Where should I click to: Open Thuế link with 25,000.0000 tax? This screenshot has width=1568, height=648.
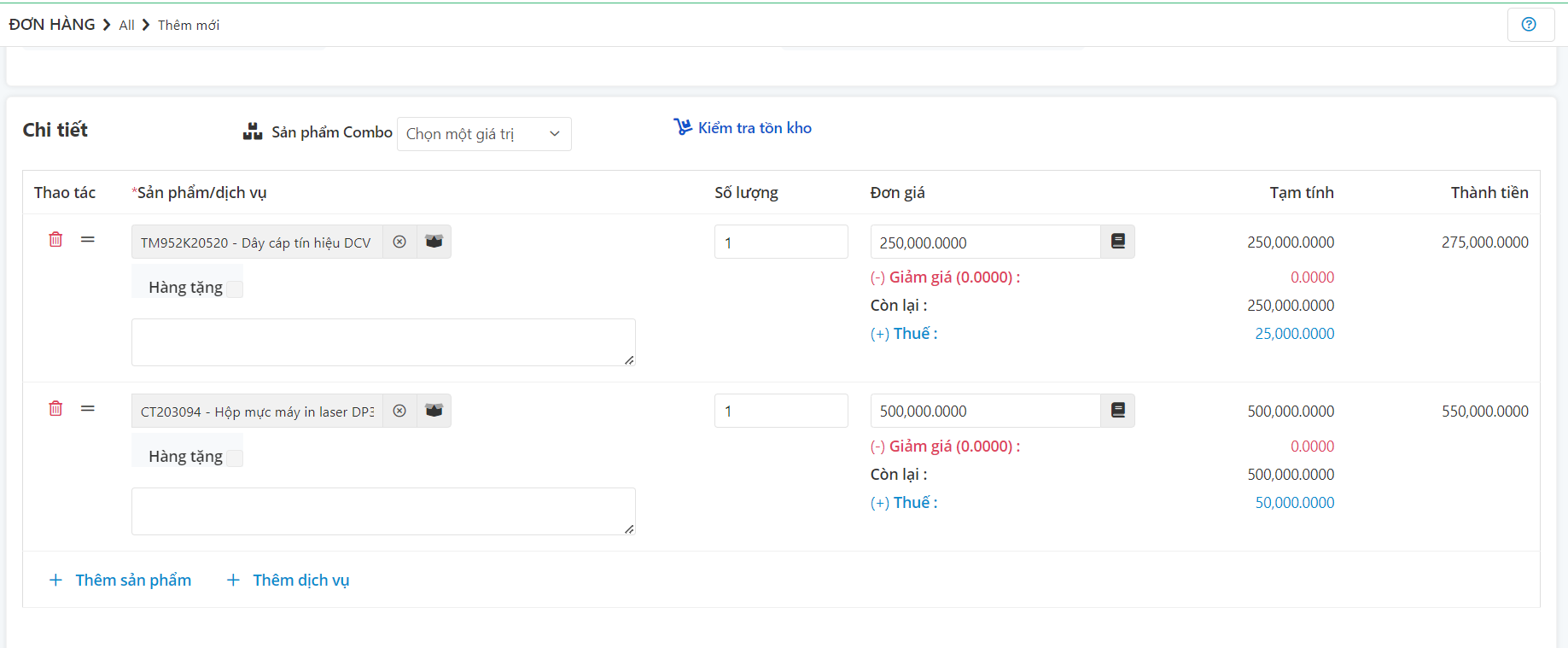(904, 334)
